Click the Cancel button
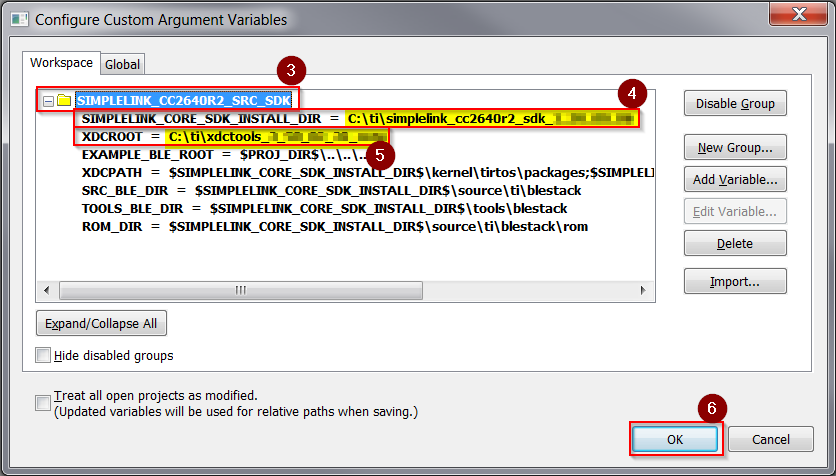Viewport: 836px width, 476px height. pos(771,439)
